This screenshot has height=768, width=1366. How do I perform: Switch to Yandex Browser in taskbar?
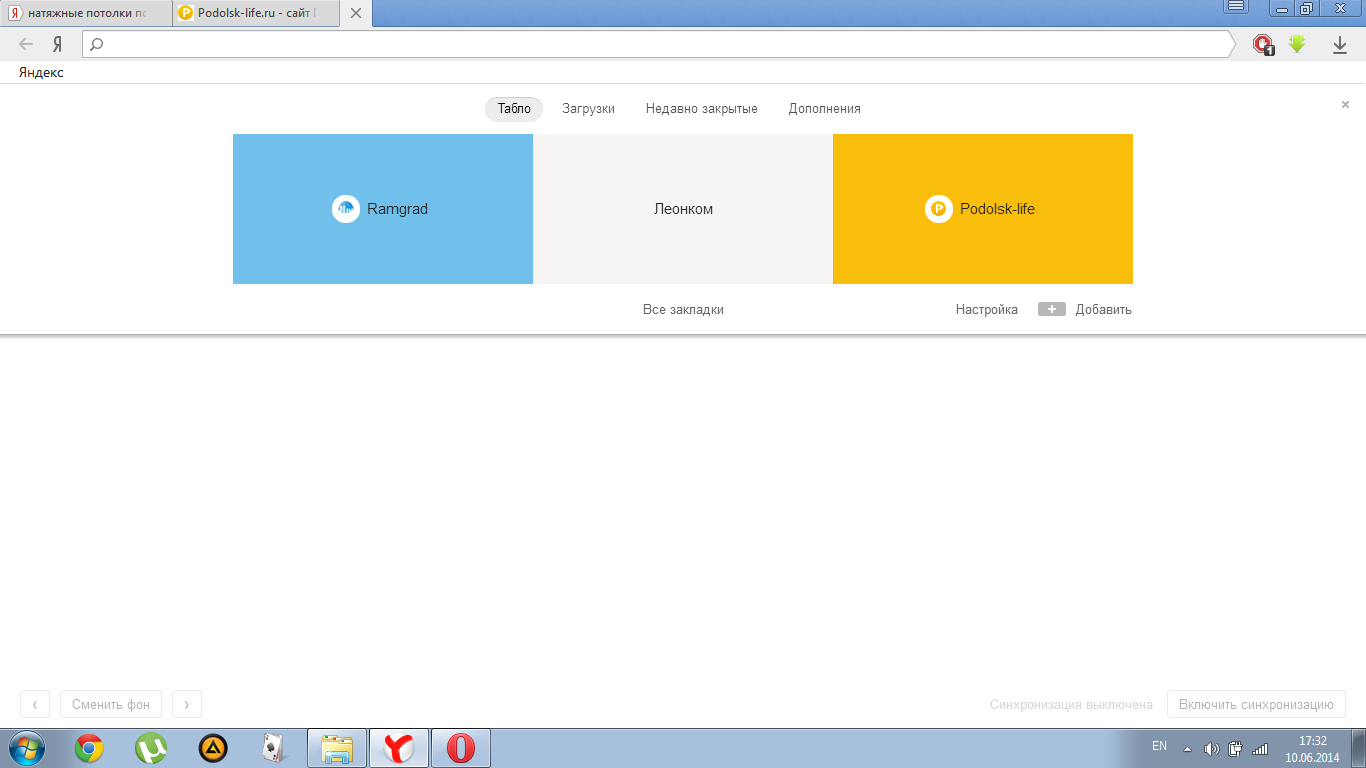[399, 748]
